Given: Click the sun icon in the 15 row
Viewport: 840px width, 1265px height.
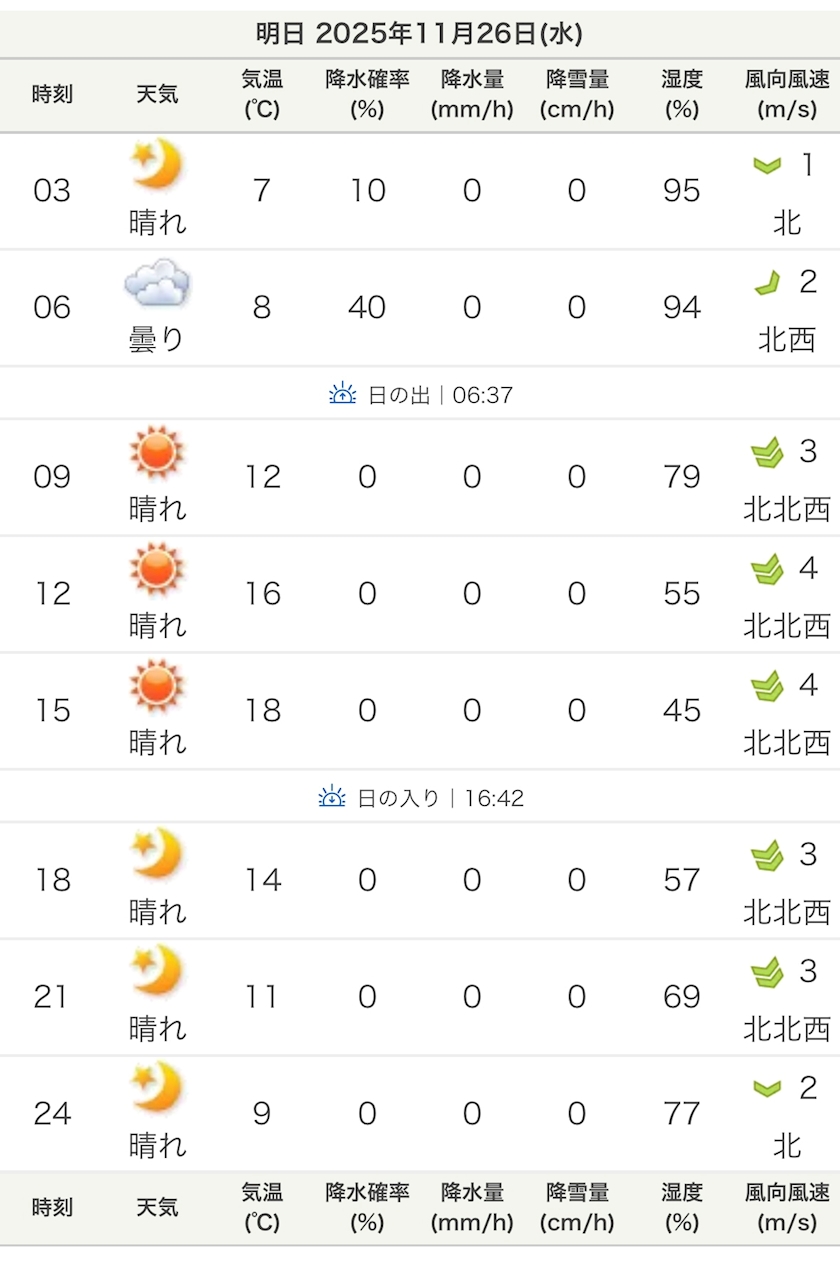Looking at the screenshot, I should (157, 685).
